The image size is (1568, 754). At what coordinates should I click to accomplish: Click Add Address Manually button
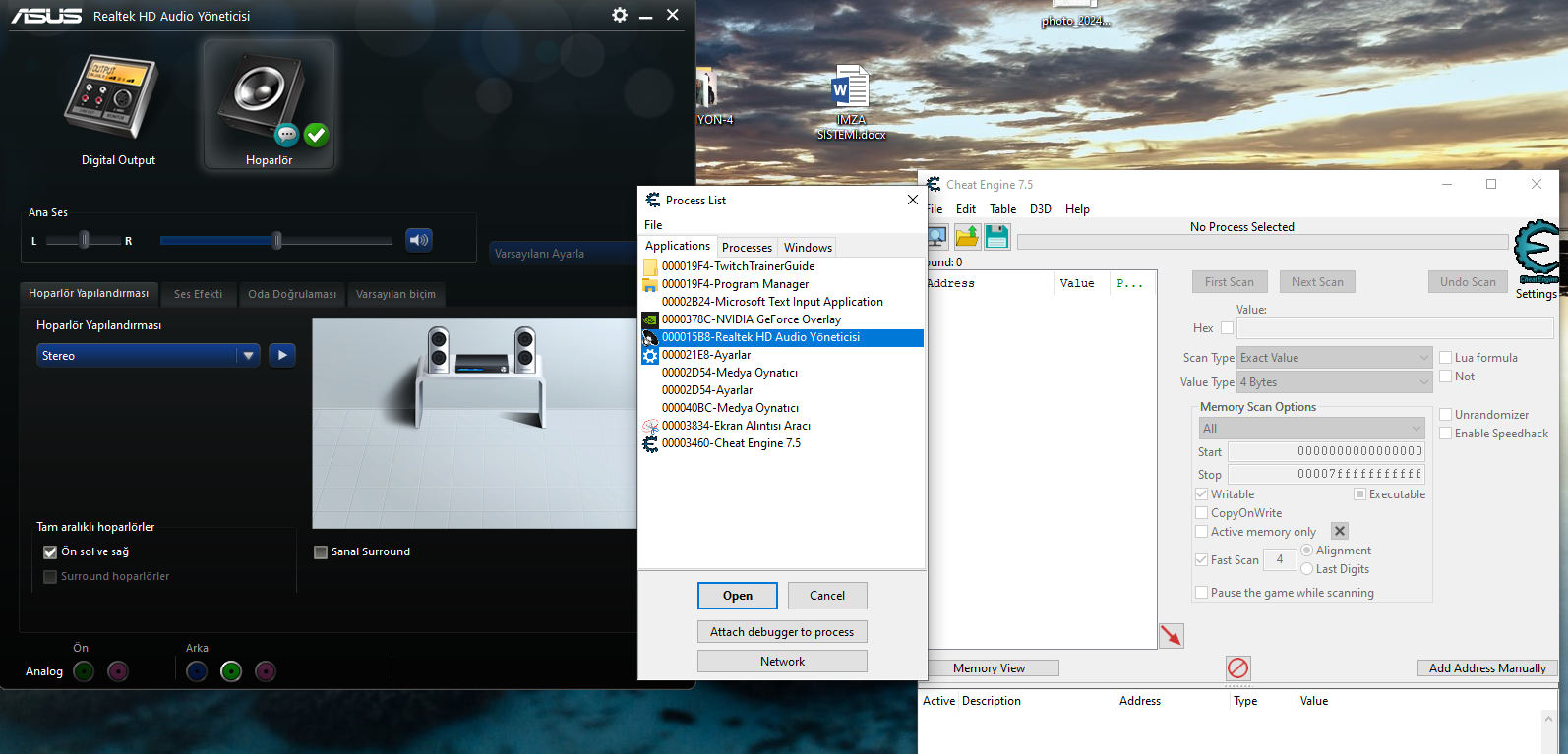tap(1487, 668)
